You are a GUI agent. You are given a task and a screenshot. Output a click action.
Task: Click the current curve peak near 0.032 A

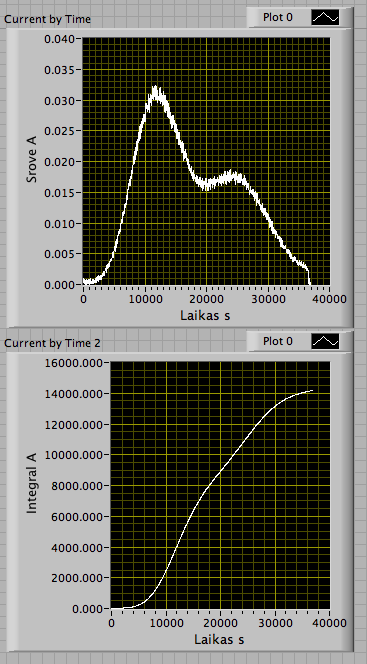pyautogui.click(x=156, y=92)
